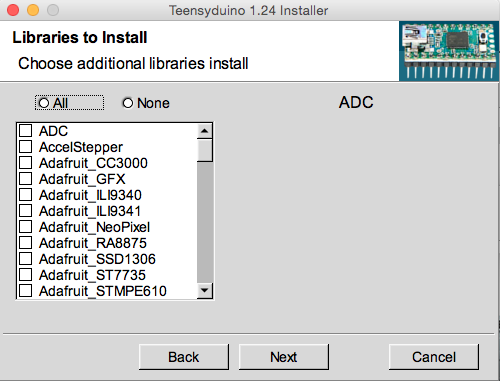Click the library list scroll up arrow

(205, 131)
